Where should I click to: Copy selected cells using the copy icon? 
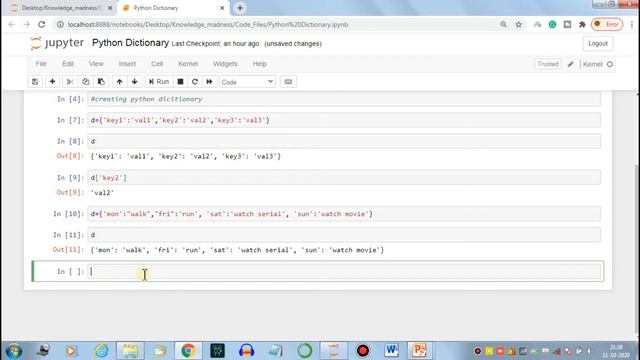coord(85,82)
